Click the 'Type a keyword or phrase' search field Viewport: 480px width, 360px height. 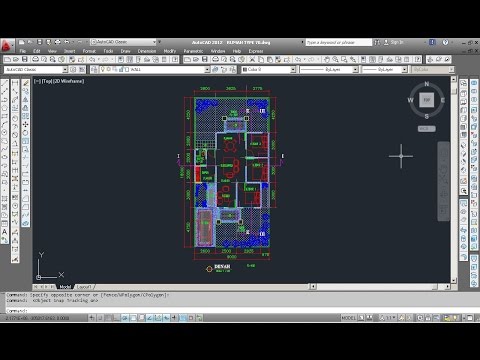click(x=338, y=42)
